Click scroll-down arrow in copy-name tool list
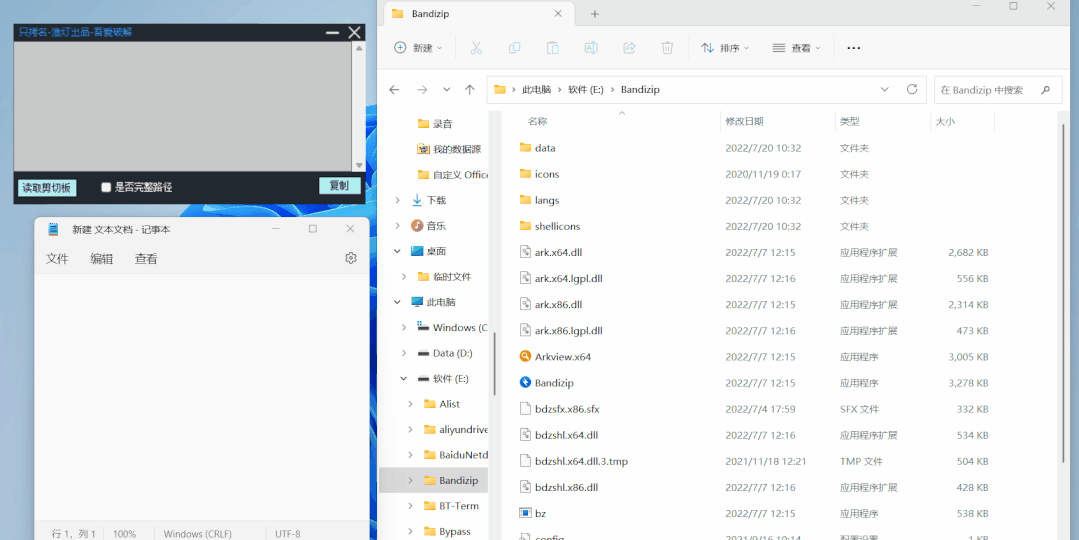1079x540 pixels. tap(359, 166)
